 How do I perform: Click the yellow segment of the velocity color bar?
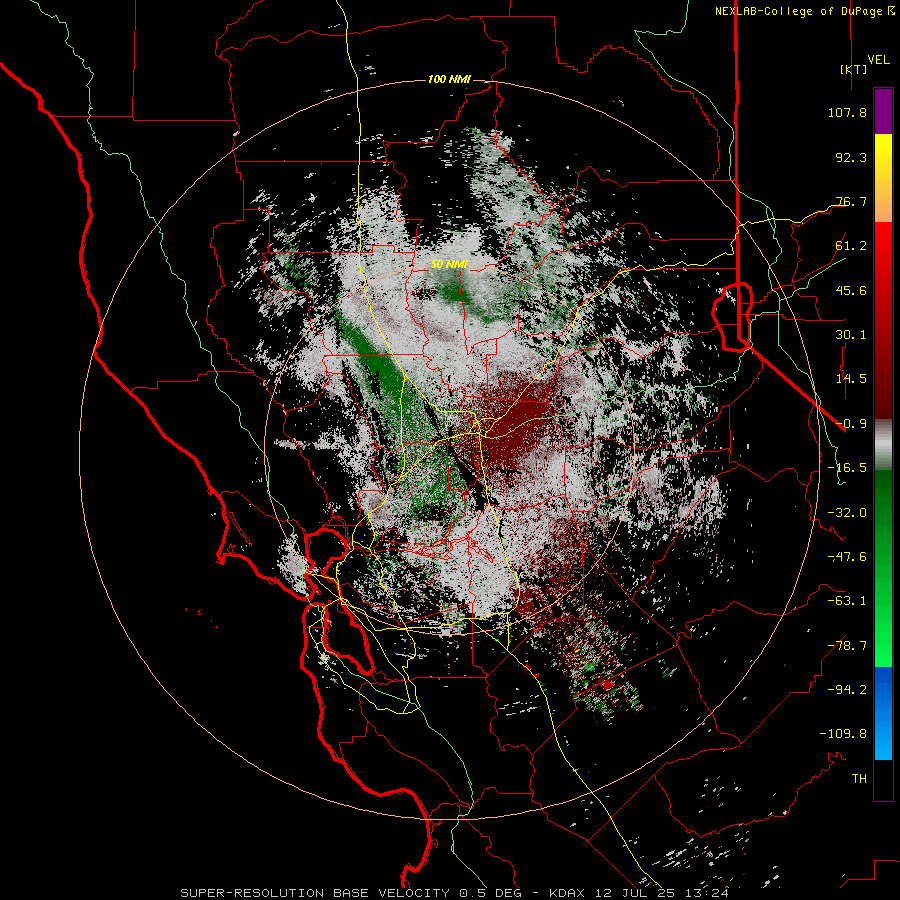883,178
